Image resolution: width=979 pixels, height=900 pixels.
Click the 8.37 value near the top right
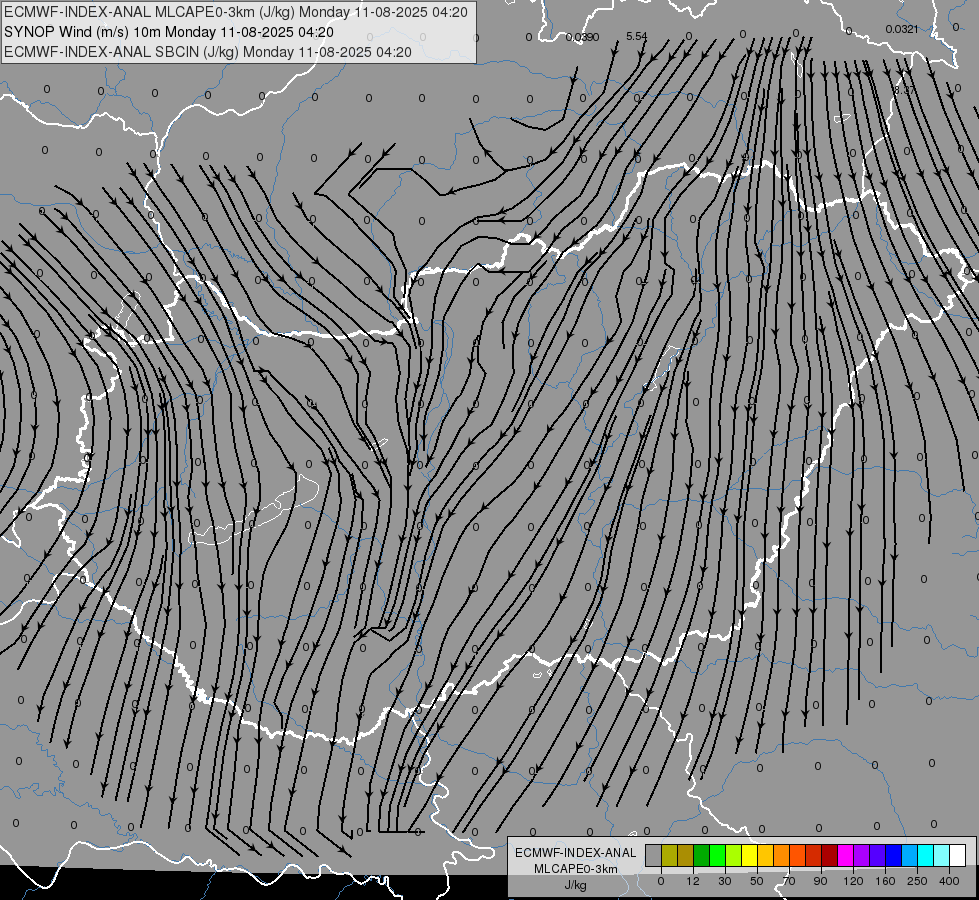point(903,90)
